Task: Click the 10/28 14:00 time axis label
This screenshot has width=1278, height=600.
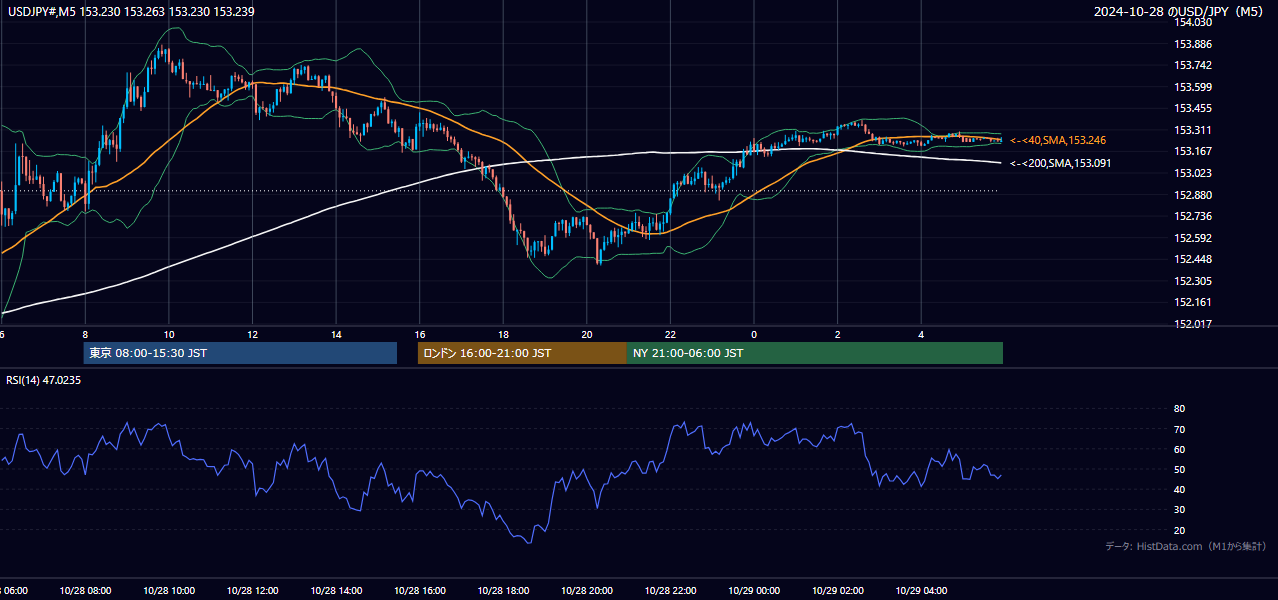Action: pos(336,591)
